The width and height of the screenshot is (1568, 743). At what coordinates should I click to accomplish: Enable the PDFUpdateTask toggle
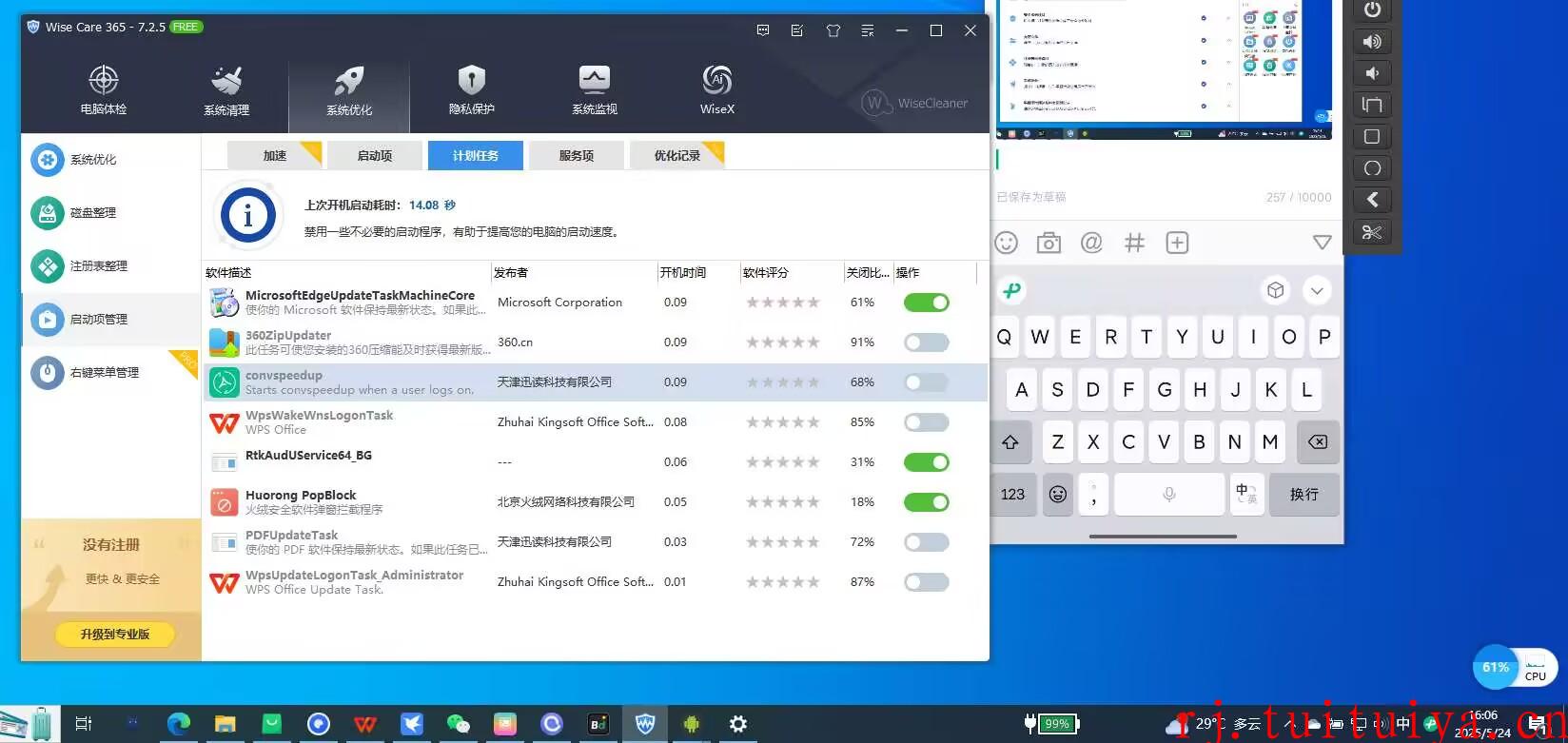pyautogui.click(x=927, y=542)
